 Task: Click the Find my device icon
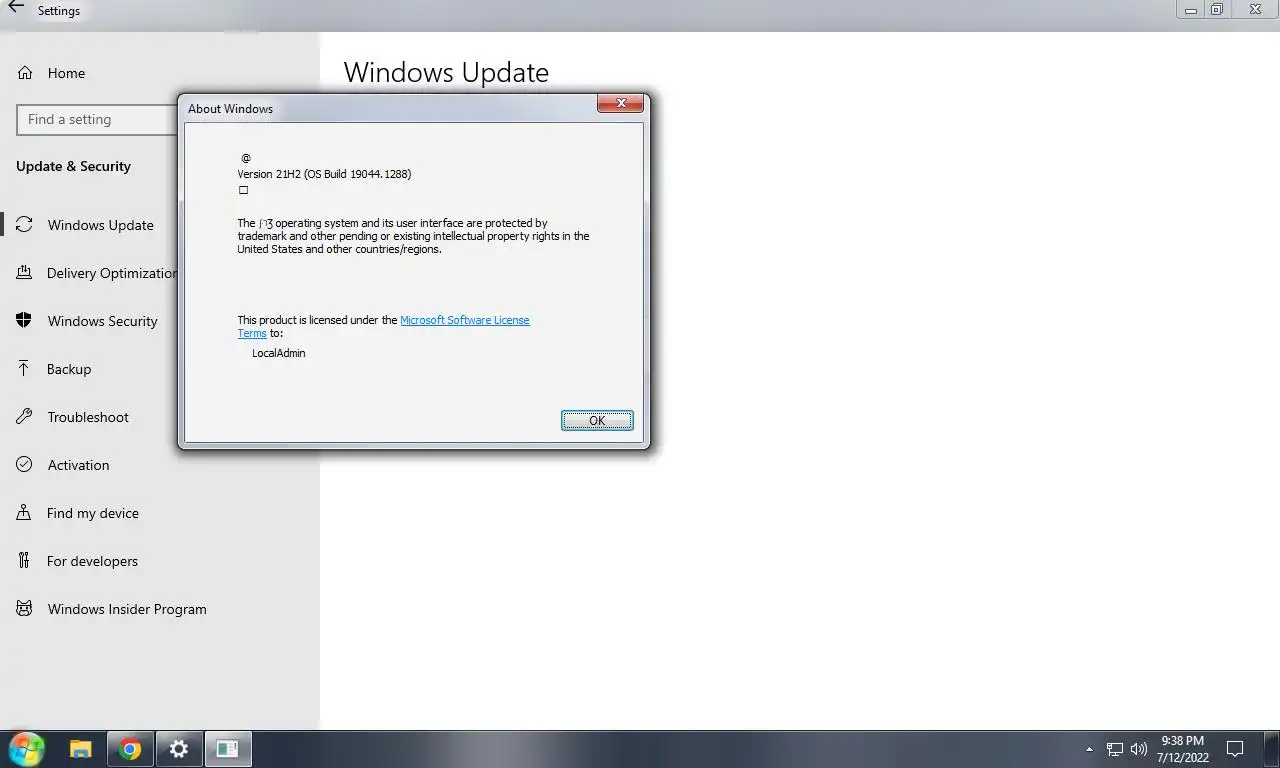(x=24, y=513)
